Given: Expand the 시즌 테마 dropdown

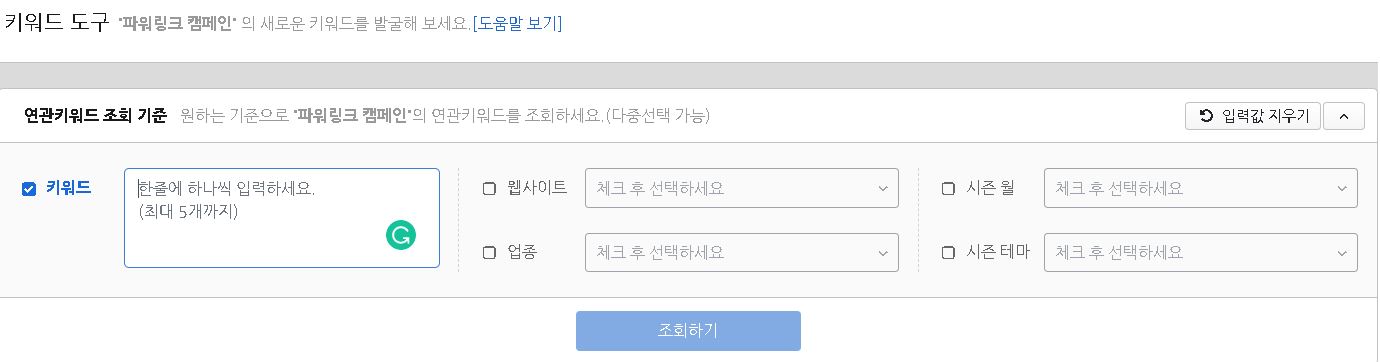Looking at the screenshot, I should 1200,252.
